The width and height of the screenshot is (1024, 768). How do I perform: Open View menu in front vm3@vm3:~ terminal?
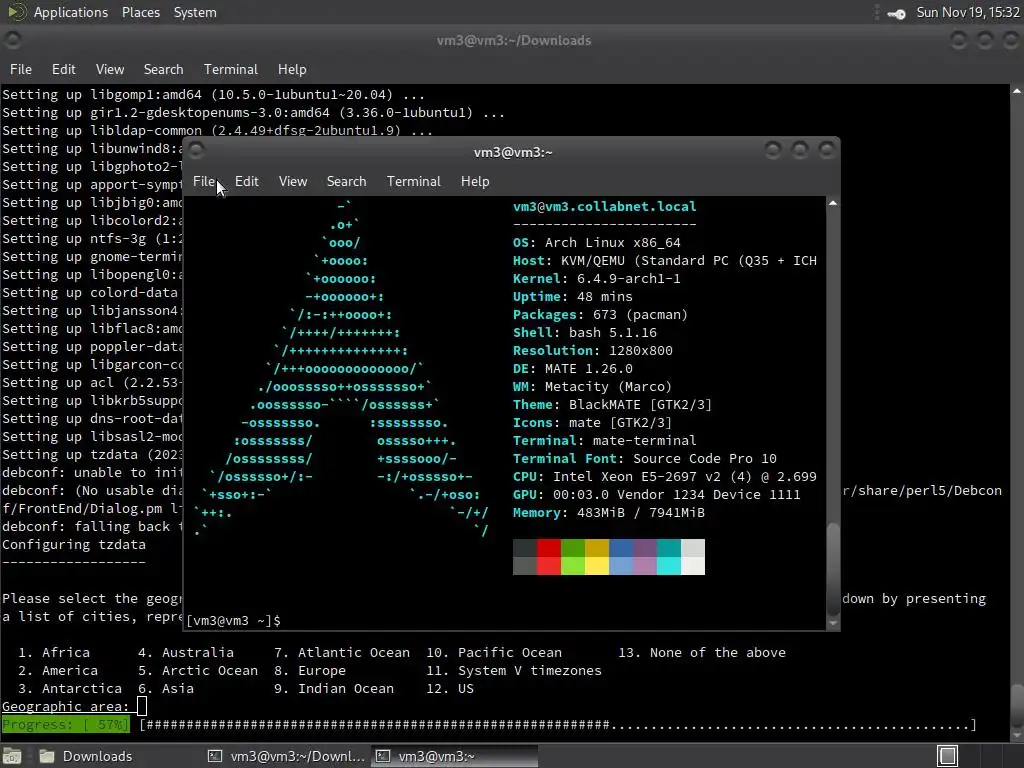293,182
